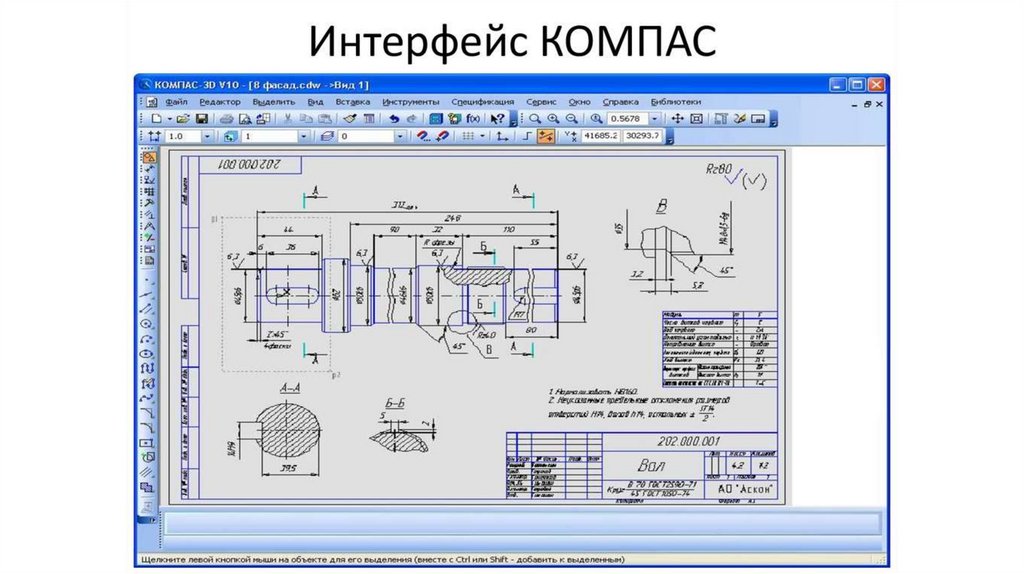
Task: Open the Вид menu
Action: coord(315,102)
